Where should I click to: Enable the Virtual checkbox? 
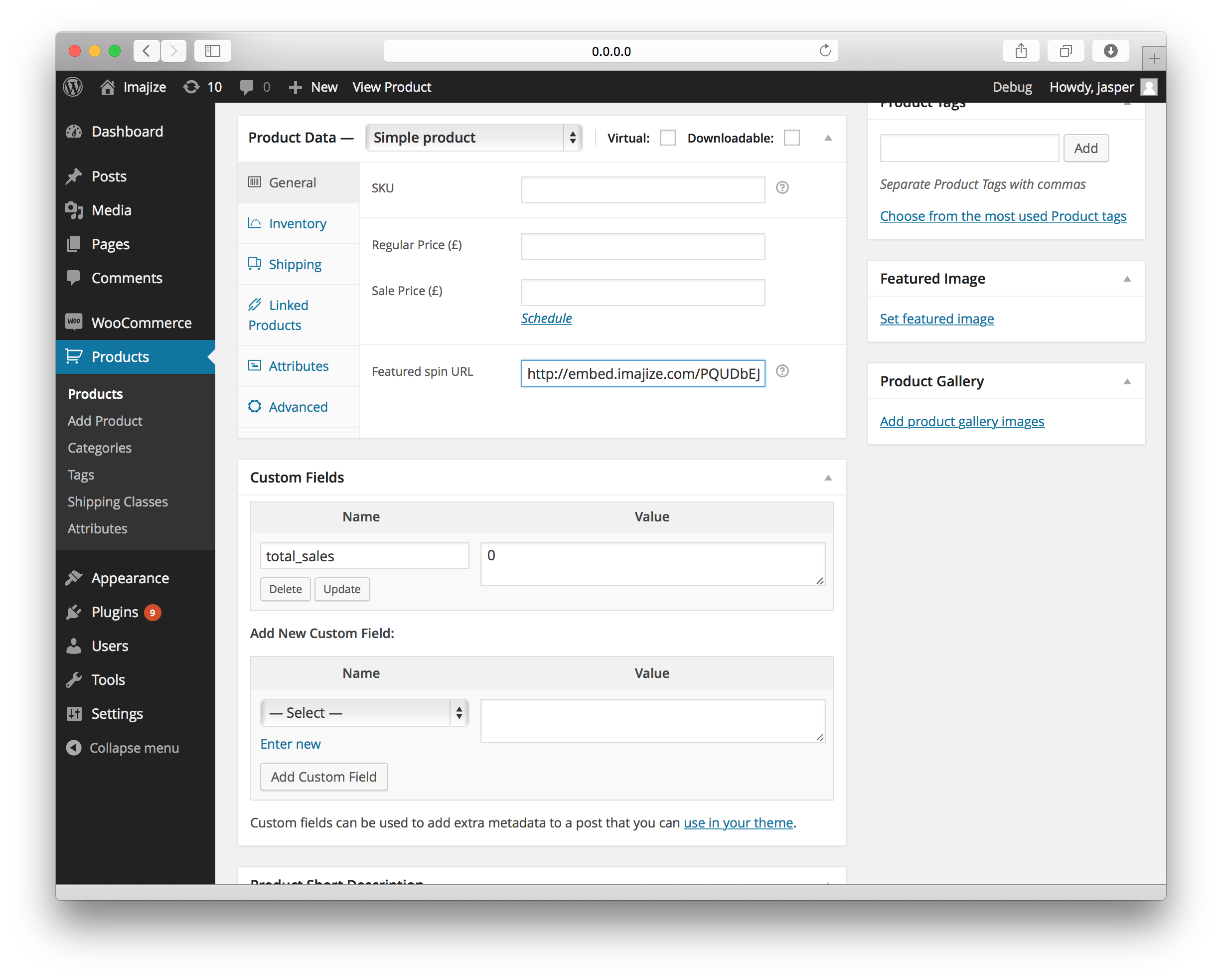pos(667,138)
